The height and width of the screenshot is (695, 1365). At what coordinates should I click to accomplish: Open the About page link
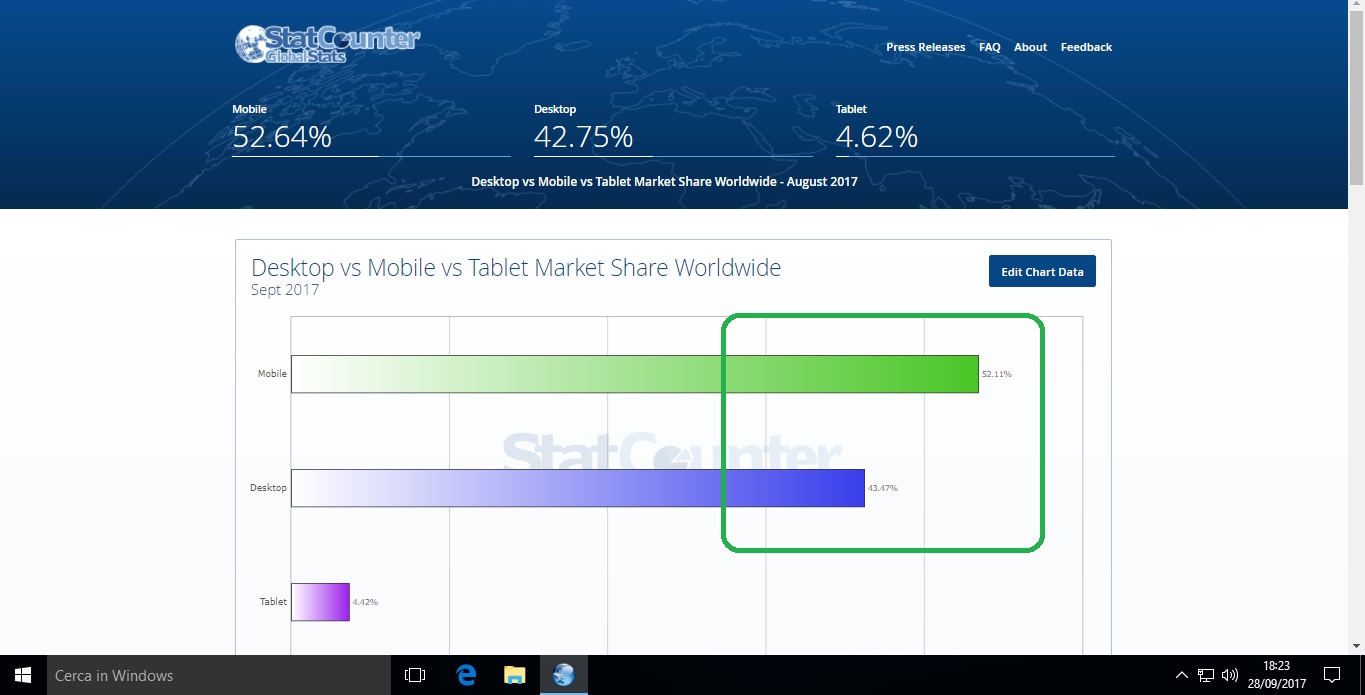(1030, 47)
